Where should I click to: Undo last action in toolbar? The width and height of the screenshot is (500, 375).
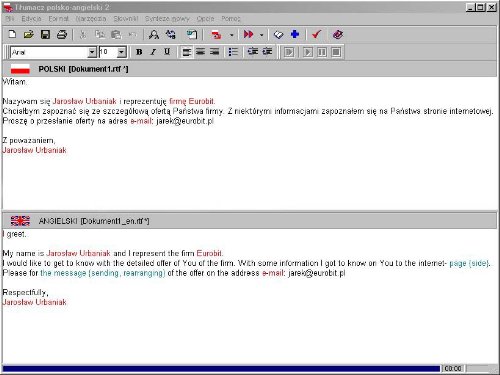point(133,34)
